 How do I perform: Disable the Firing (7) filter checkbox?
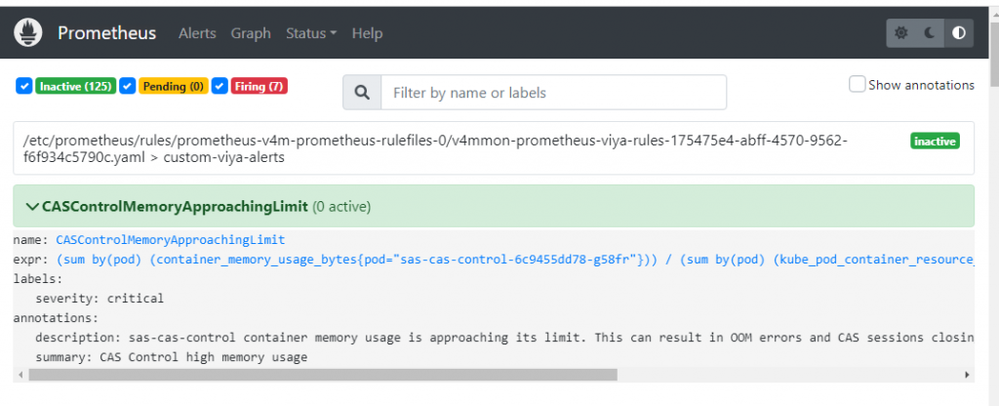tap(220, 86)
